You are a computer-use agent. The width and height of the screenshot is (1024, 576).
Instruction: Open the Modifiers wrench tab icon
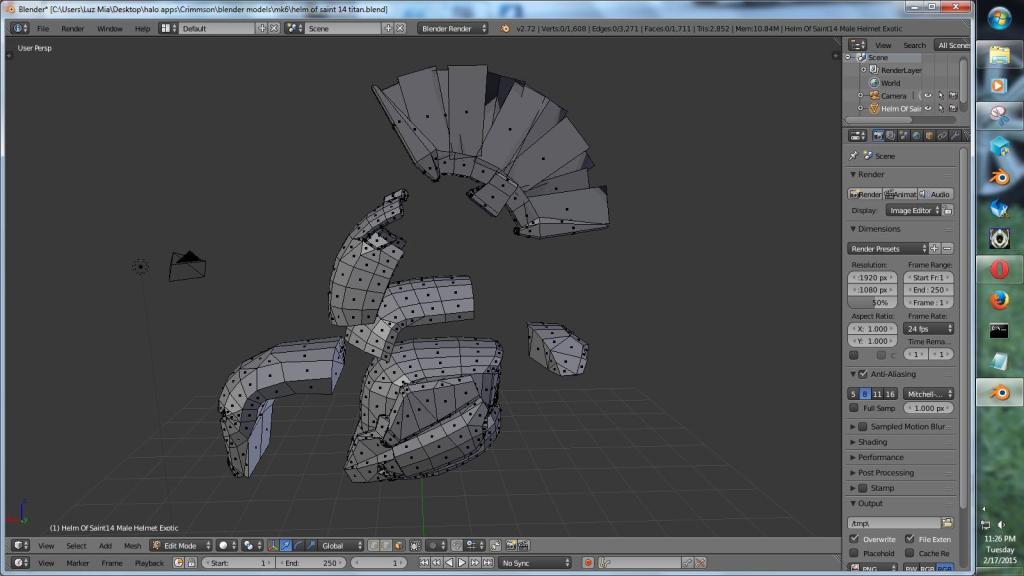coord(955,136)
